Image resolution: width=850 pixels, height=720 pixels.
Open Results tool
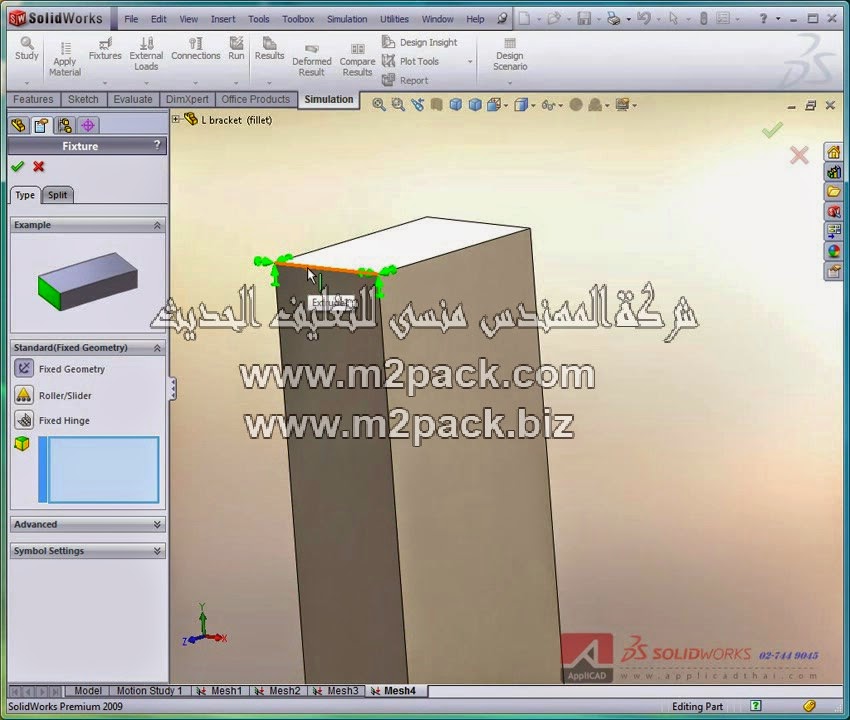click(x=269, y=48)
